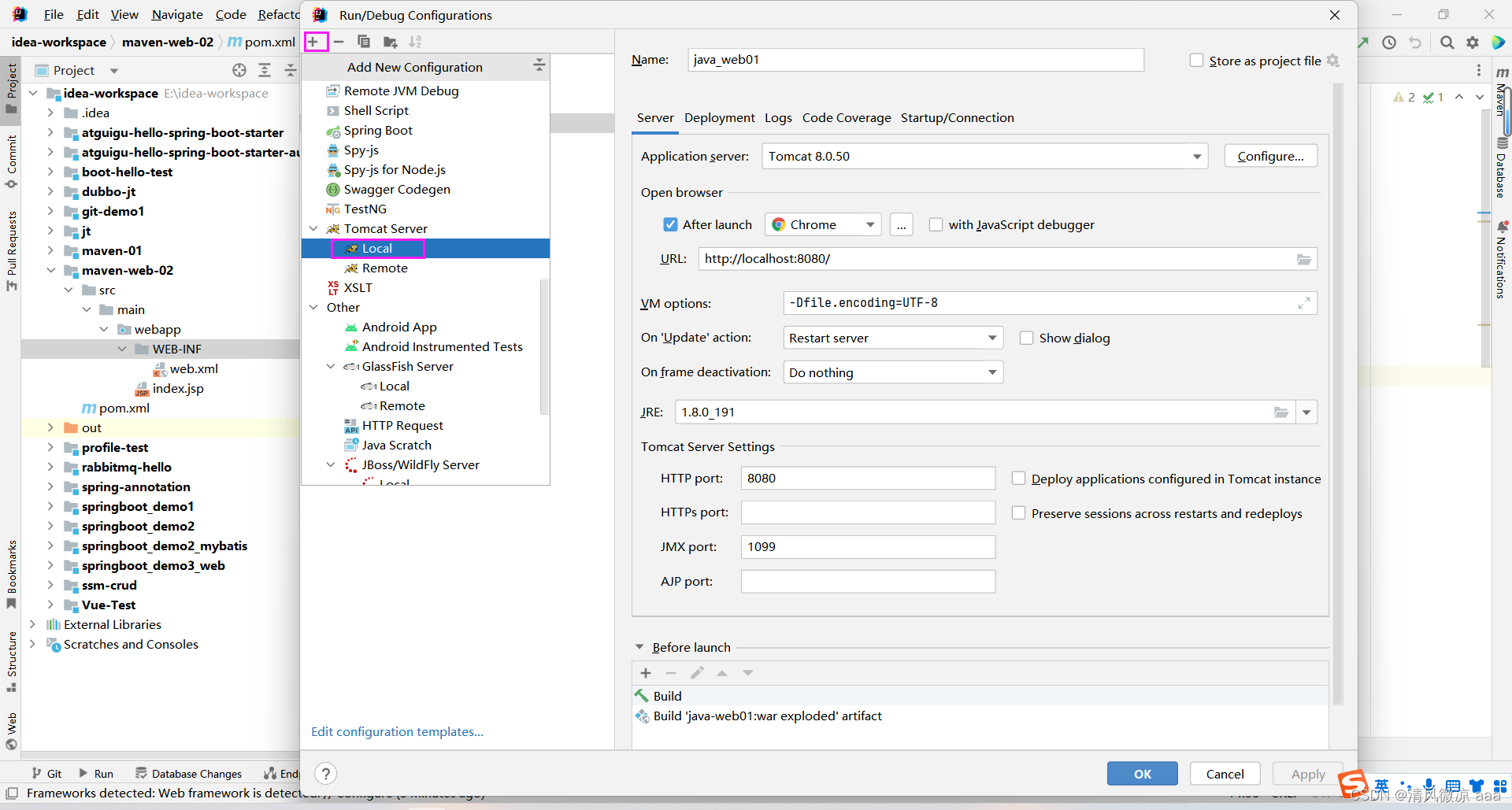Viewport: 1512px width, 810px height.
Task: Click Expand All in Project panel
Action: pos(265,70)
